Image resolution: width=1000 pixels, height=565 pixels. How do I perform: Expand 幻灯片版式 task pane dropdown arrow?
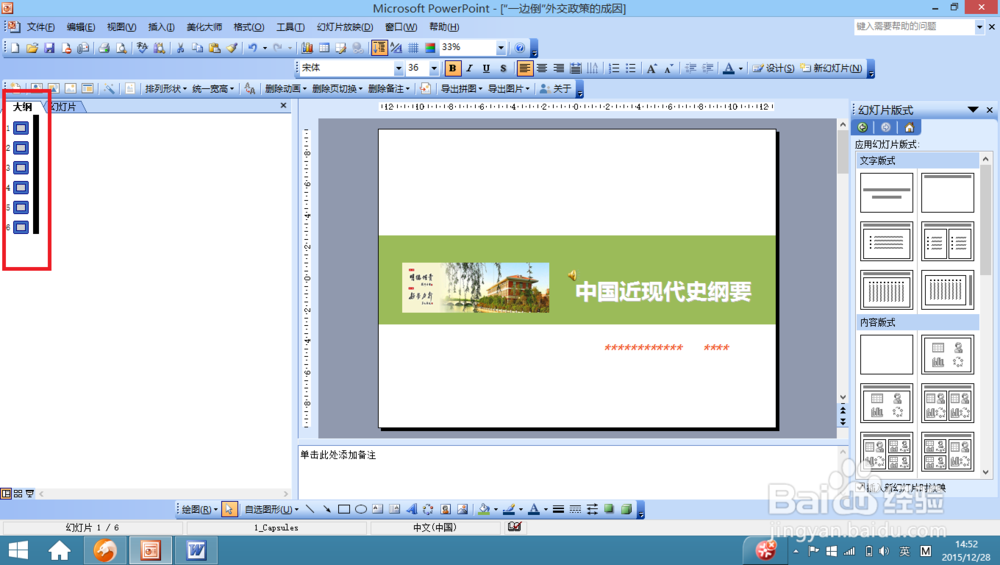pyautogui.click(x=973, y=110)
